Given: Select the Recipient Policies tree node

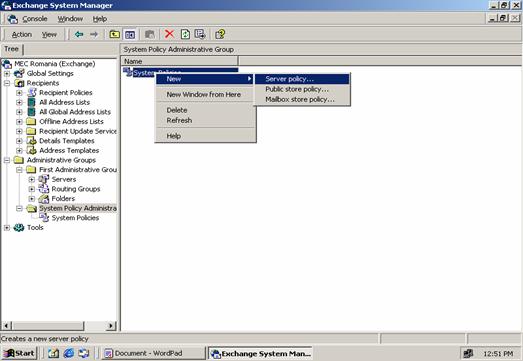Looking at the screenshot, I should tap(65, 93).
